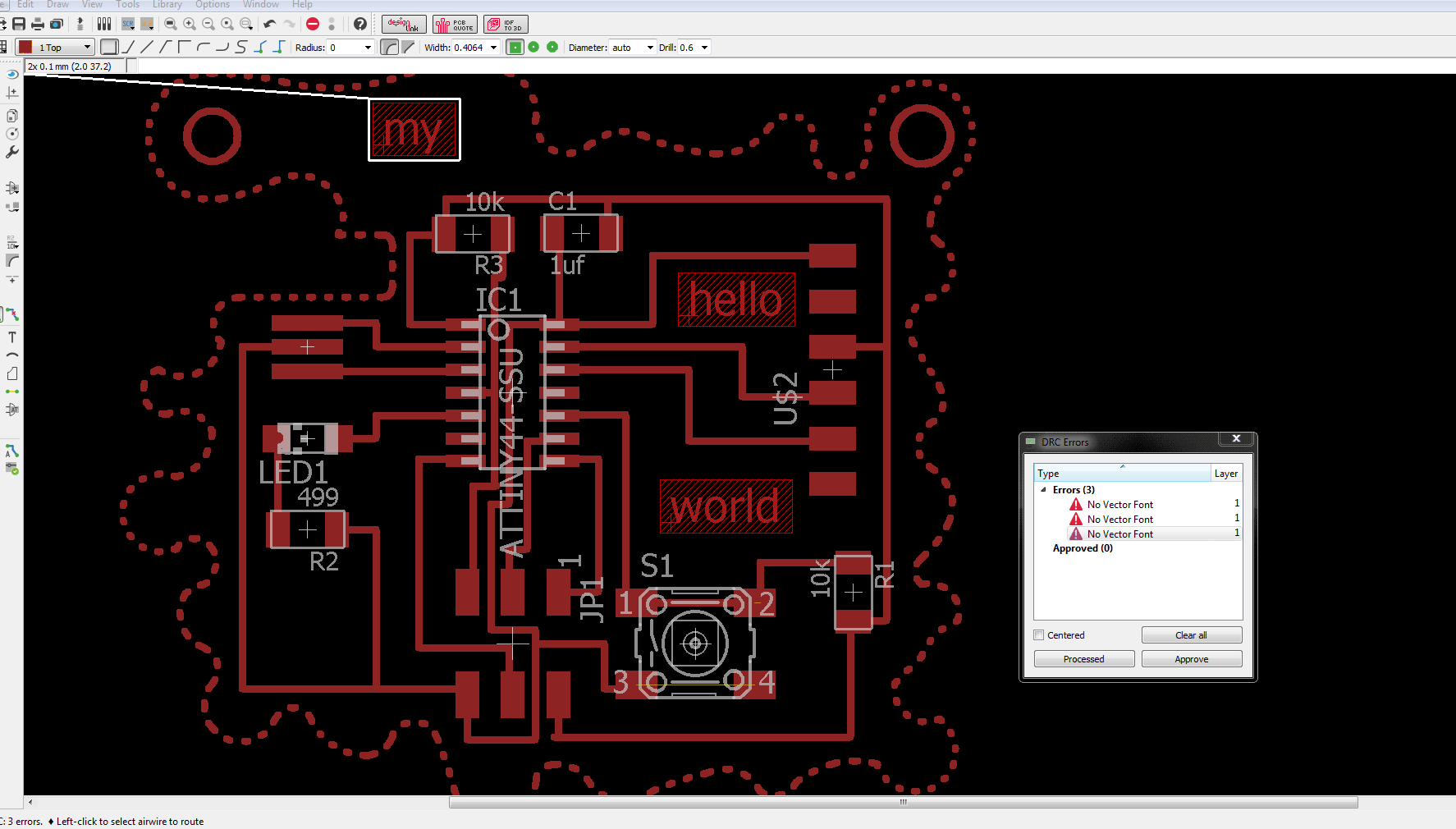Open the IDF to 3D toolbar button
Image resolution: width=1456 pixels, height=829 pixels.
(506, 25)
